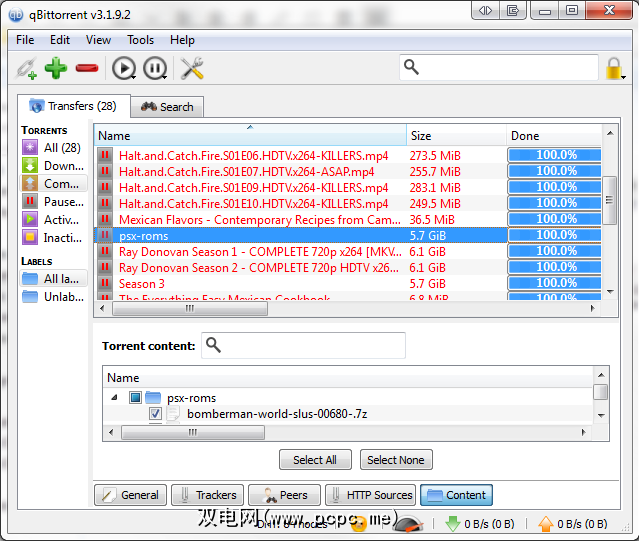Collapse the psx-roms tree node
This screenshot has width=639, height=541.
coord(115,397)
